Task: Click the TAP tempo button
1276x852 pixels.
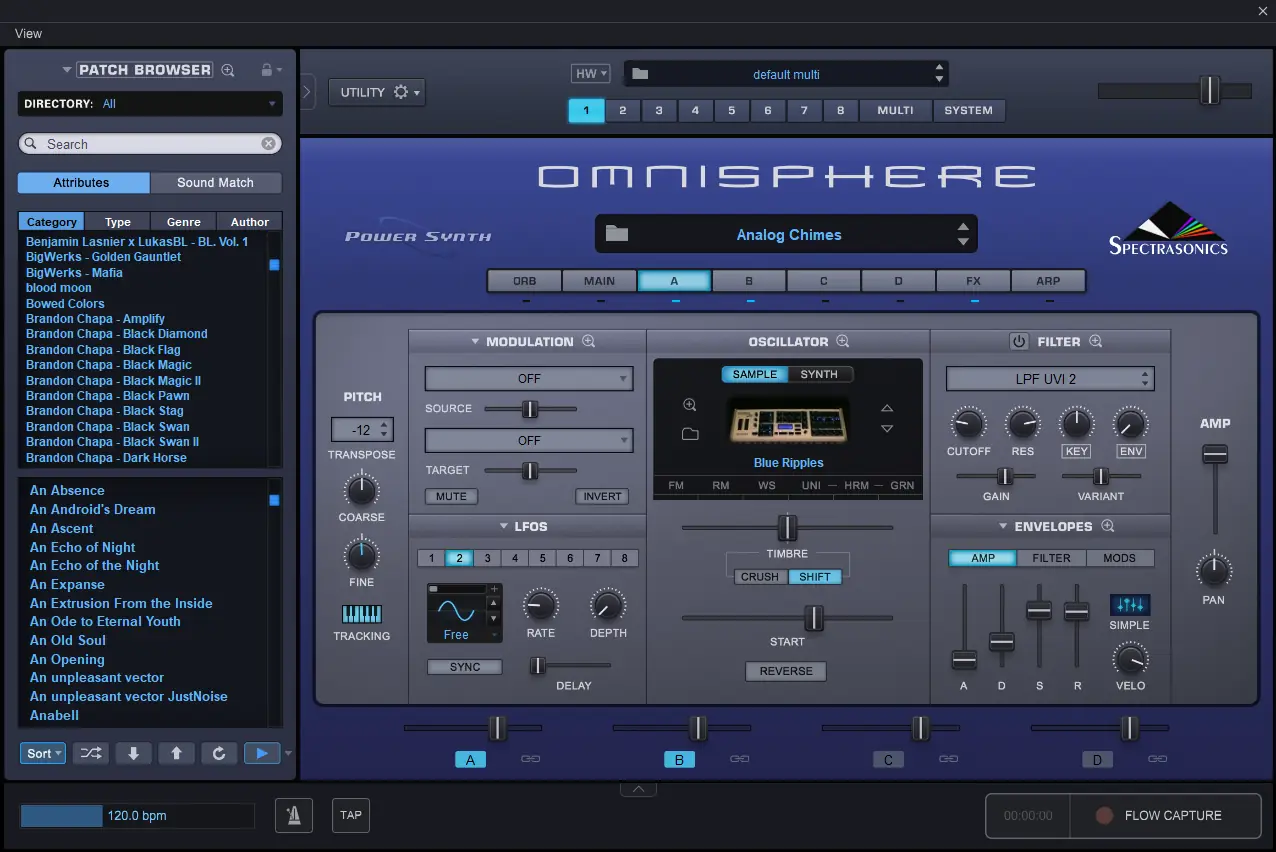Action: [x=351, y=815]
